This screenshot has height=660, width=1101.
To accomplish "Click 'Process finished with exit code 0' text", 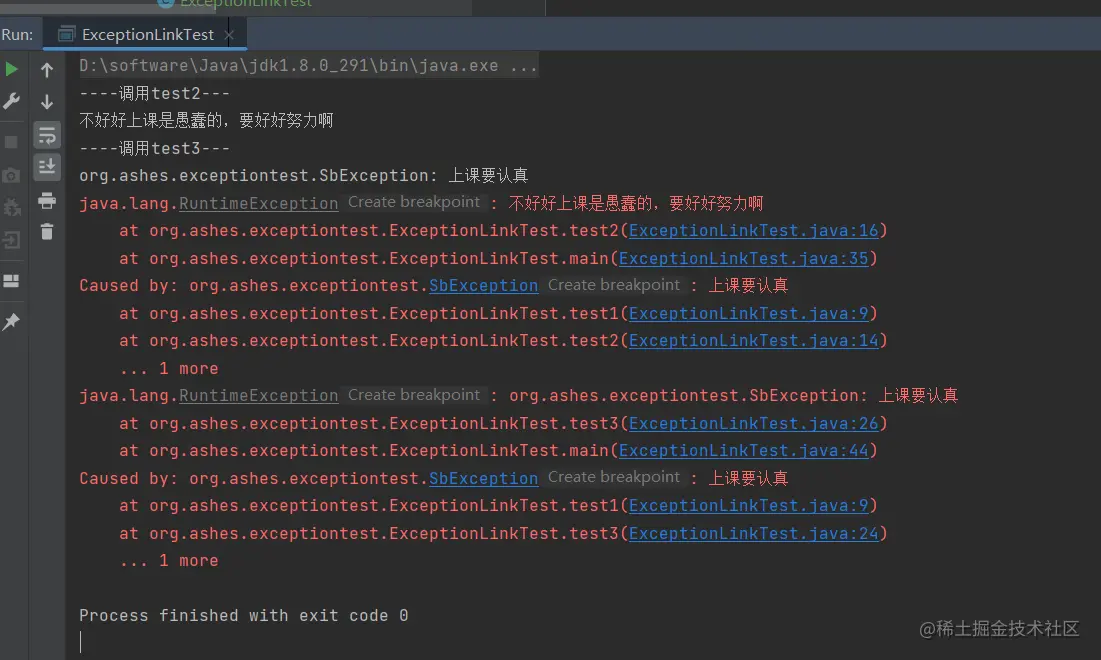I will click(244, 616).
